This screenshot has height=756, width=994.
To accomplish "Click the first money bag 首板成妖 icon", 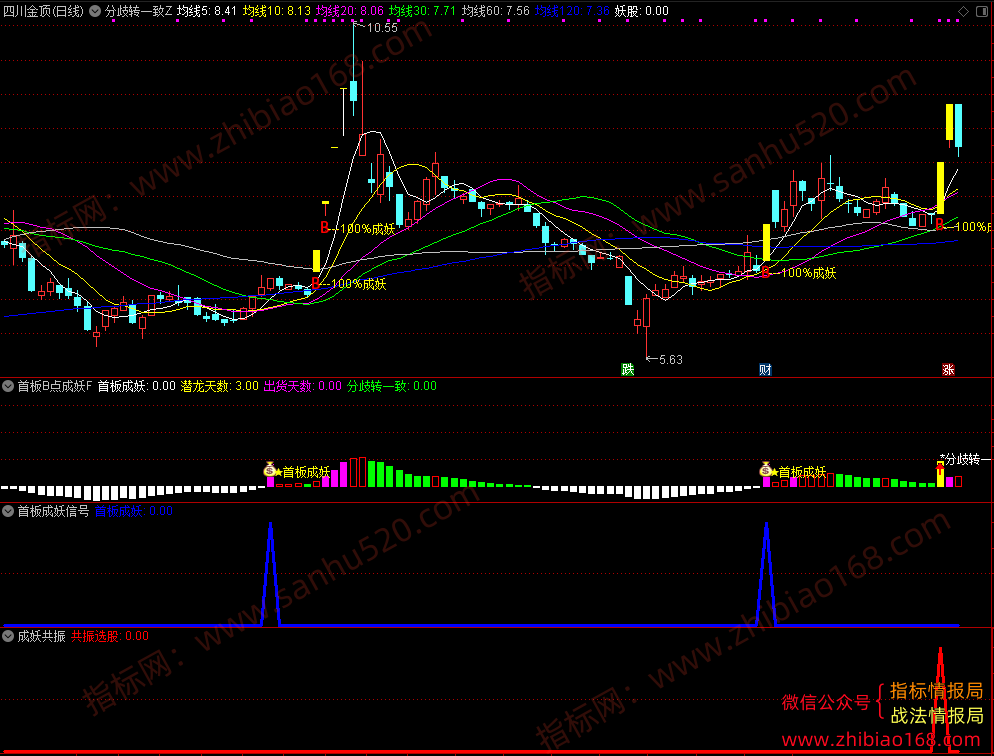I will (270, 470).
